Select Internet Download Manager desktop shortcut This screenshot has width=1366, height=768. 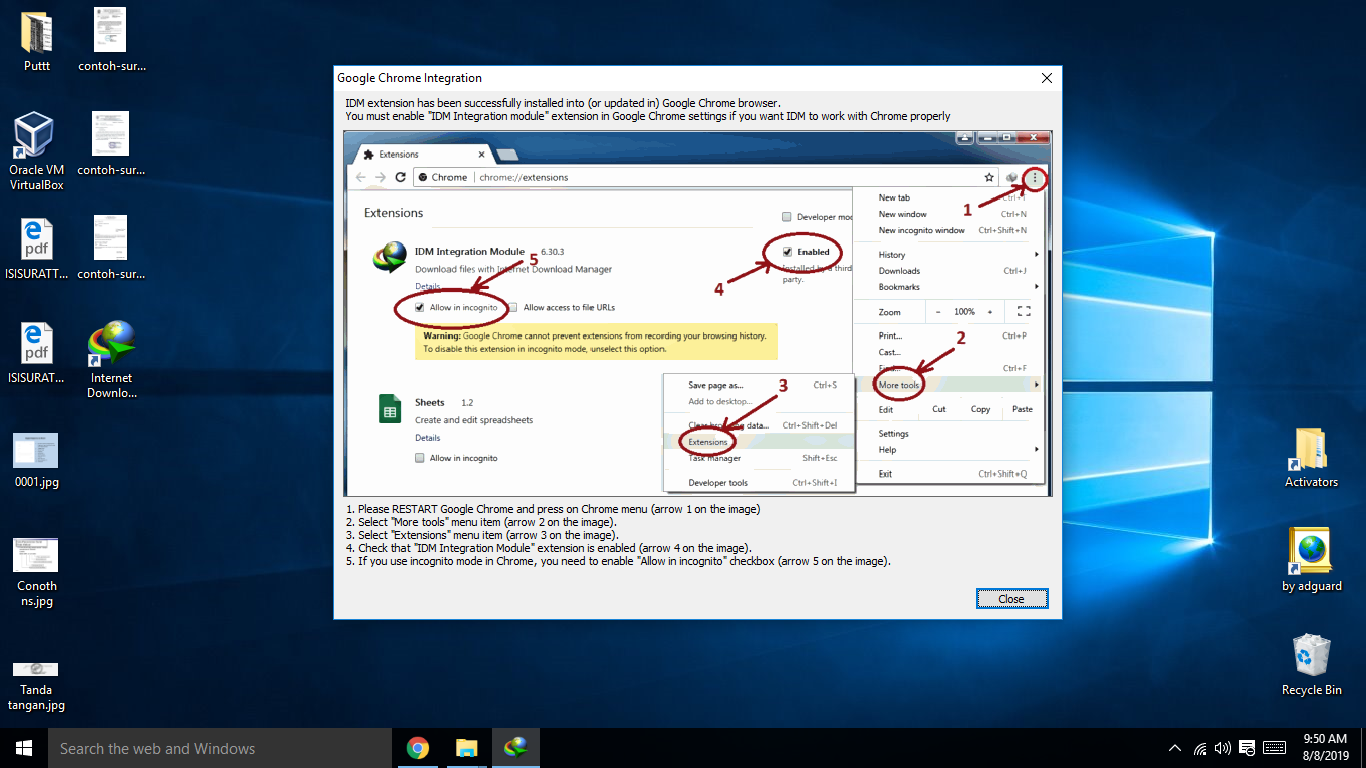click(x=111, y=360)
